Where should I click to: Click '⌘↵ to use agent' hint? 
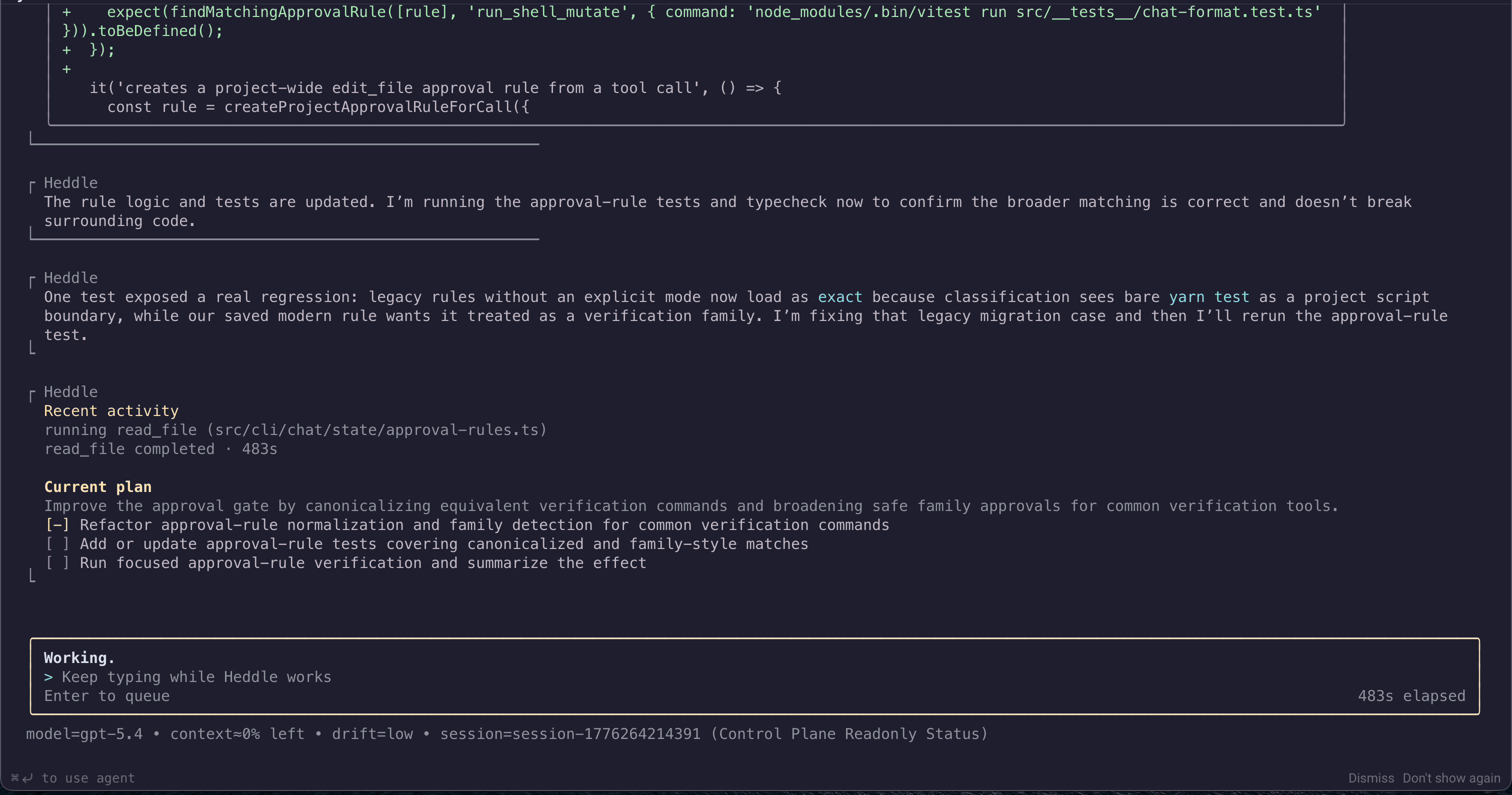73,778
